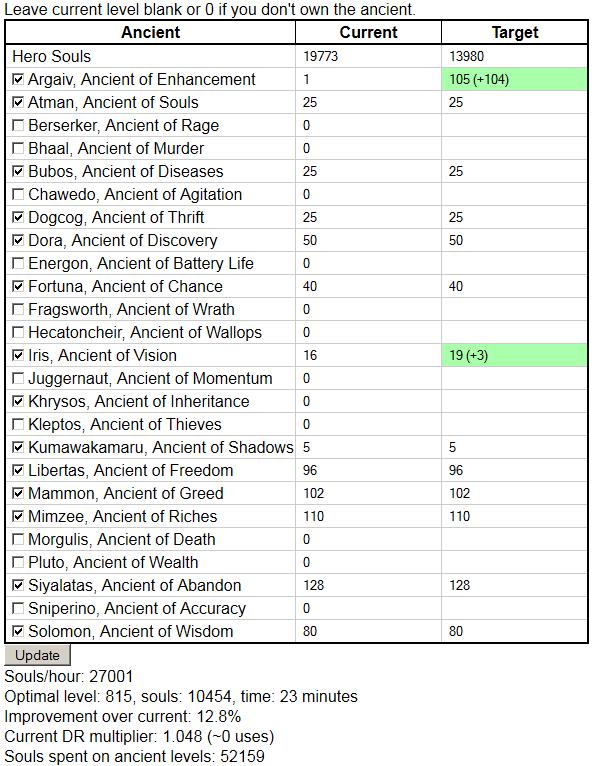602x766 pixels.
Task: Edit the Hero Souls current value 19773
Action: tap(368, 56)
